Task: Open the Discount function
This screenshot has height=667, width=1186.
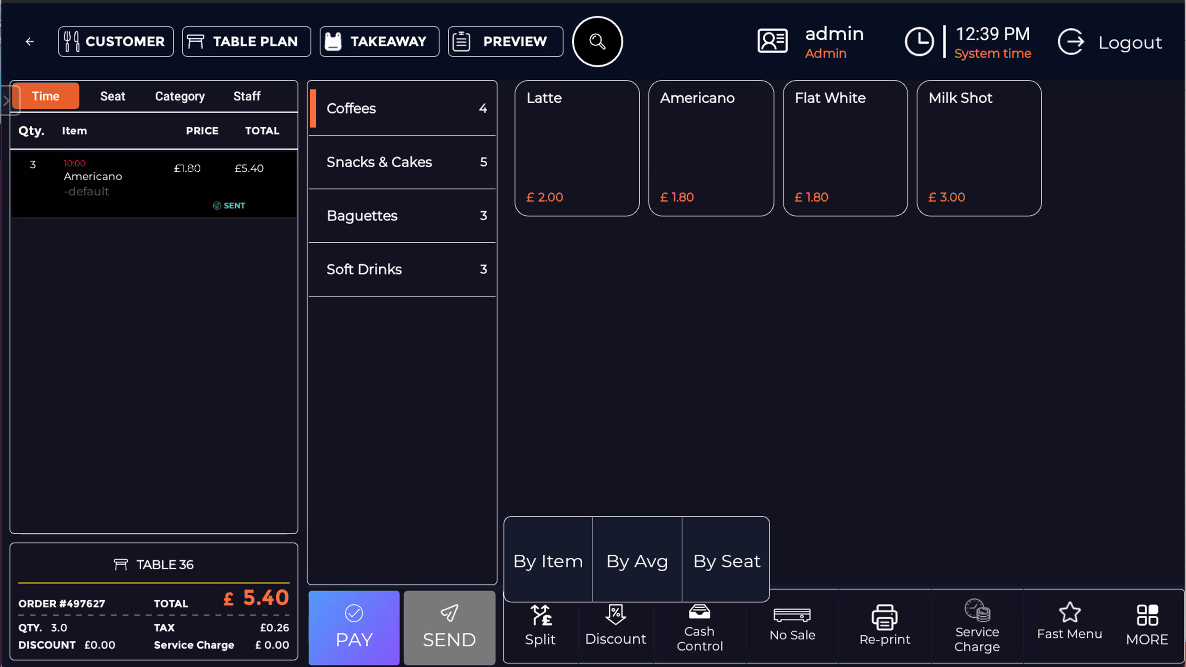Action: 616,626
